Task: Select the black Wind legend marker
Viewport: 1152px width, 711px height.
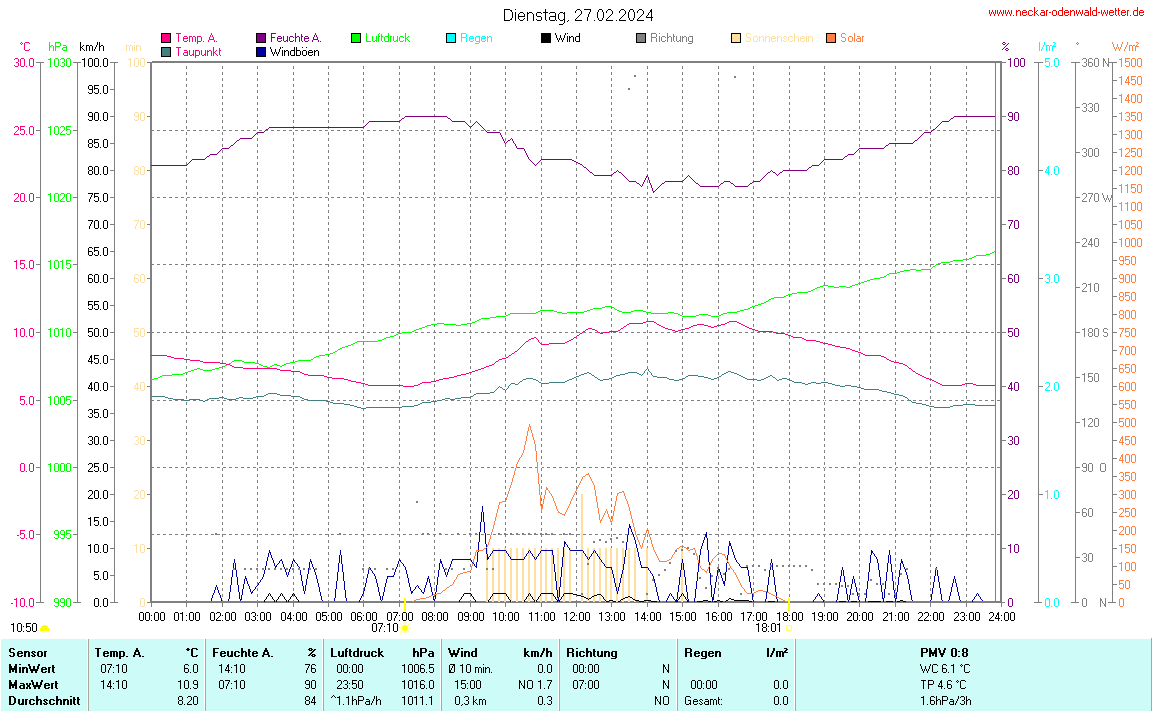Action: (x=546, y=38)
